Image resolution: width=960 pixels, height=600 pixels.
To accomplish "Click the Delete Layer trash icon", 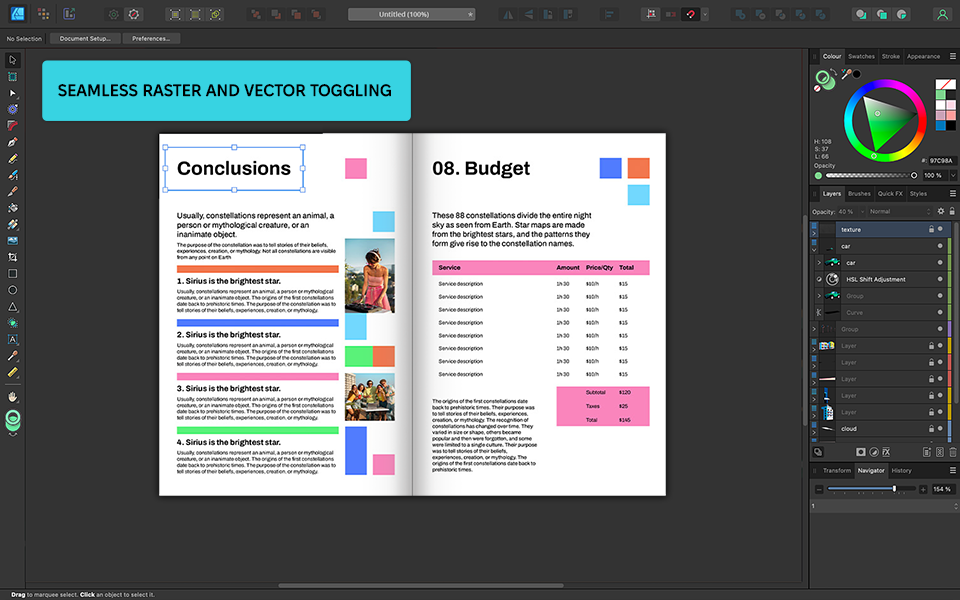I will point(953,452).
